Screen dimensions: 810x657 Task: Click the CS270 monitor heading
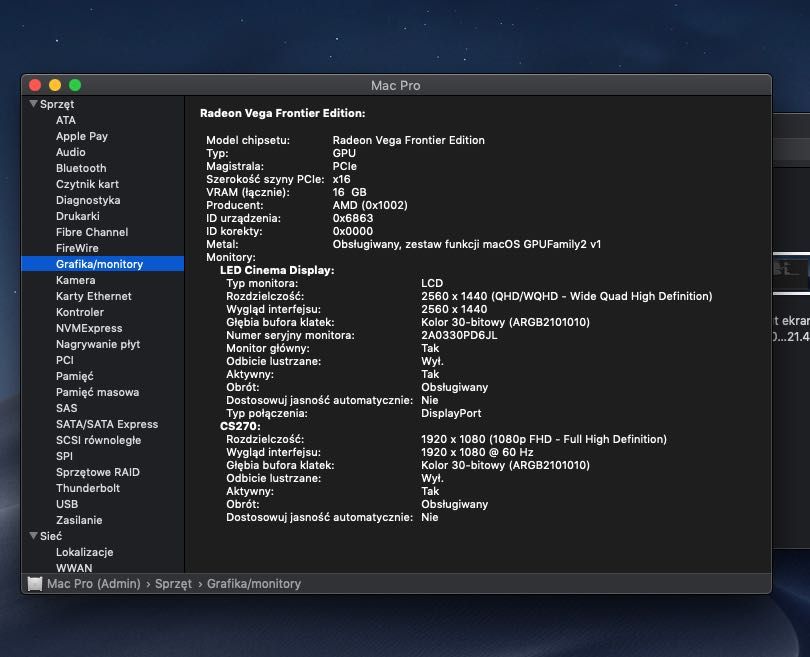pyautogui.click(x=240, y=426)
